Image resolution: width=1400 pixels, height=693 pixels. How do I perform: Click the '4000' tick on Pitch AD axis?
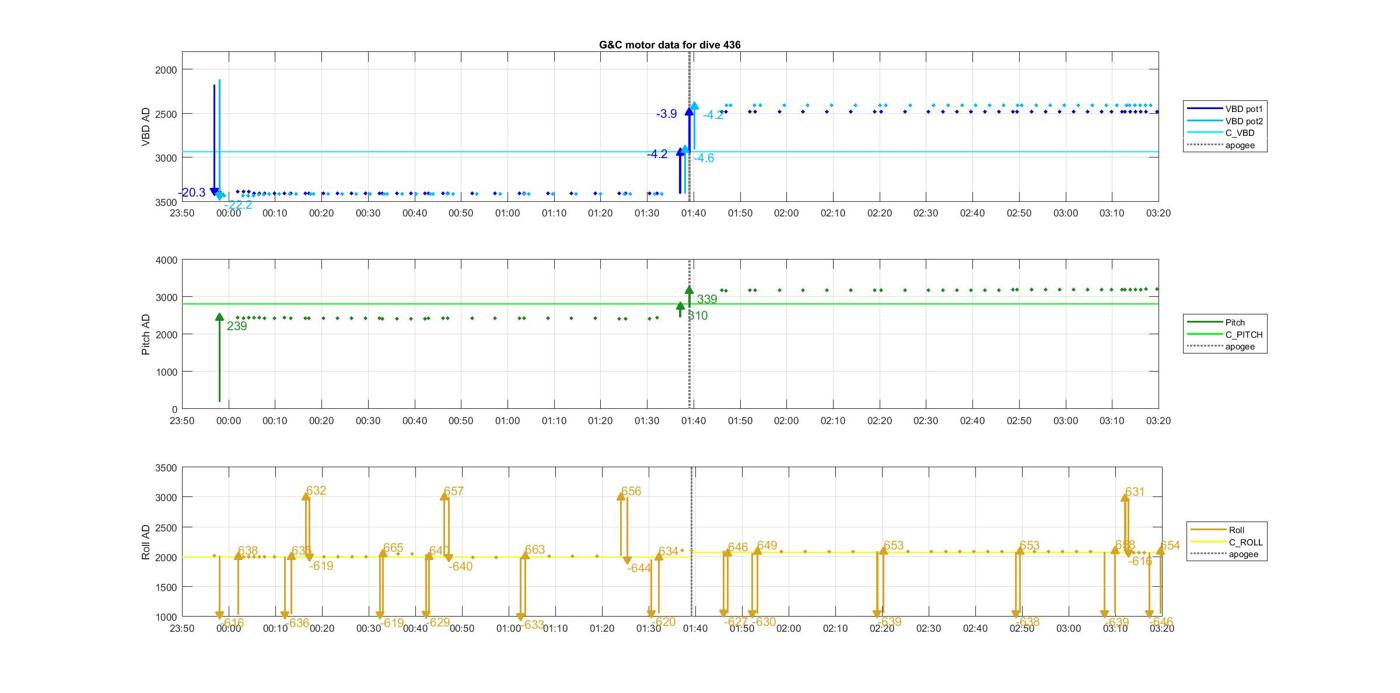click(166, 261)
